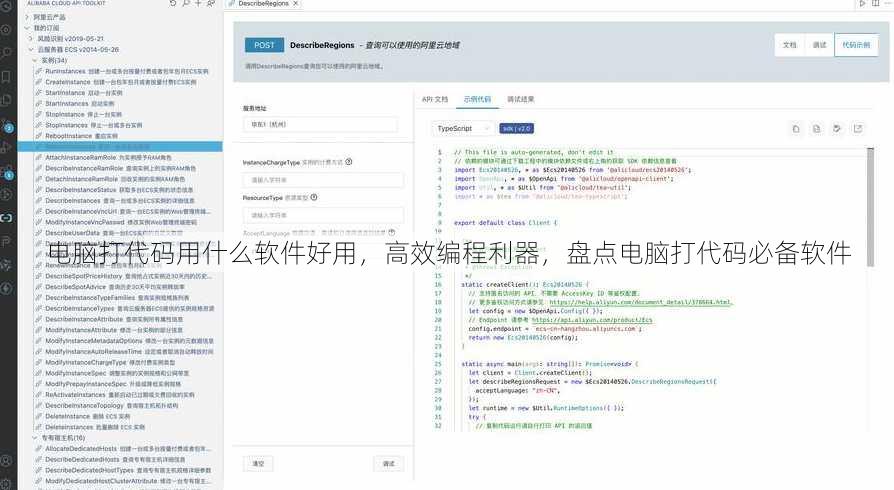Viewport: 894px width, 490px height.
Task: Expand the 风险识别 v2019-05-21 node
Action: point(31,39)
